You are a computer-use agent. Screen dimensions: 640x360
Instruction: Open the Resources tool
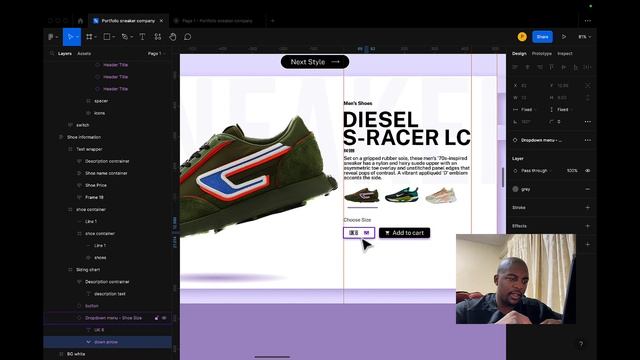pos(158,37)
